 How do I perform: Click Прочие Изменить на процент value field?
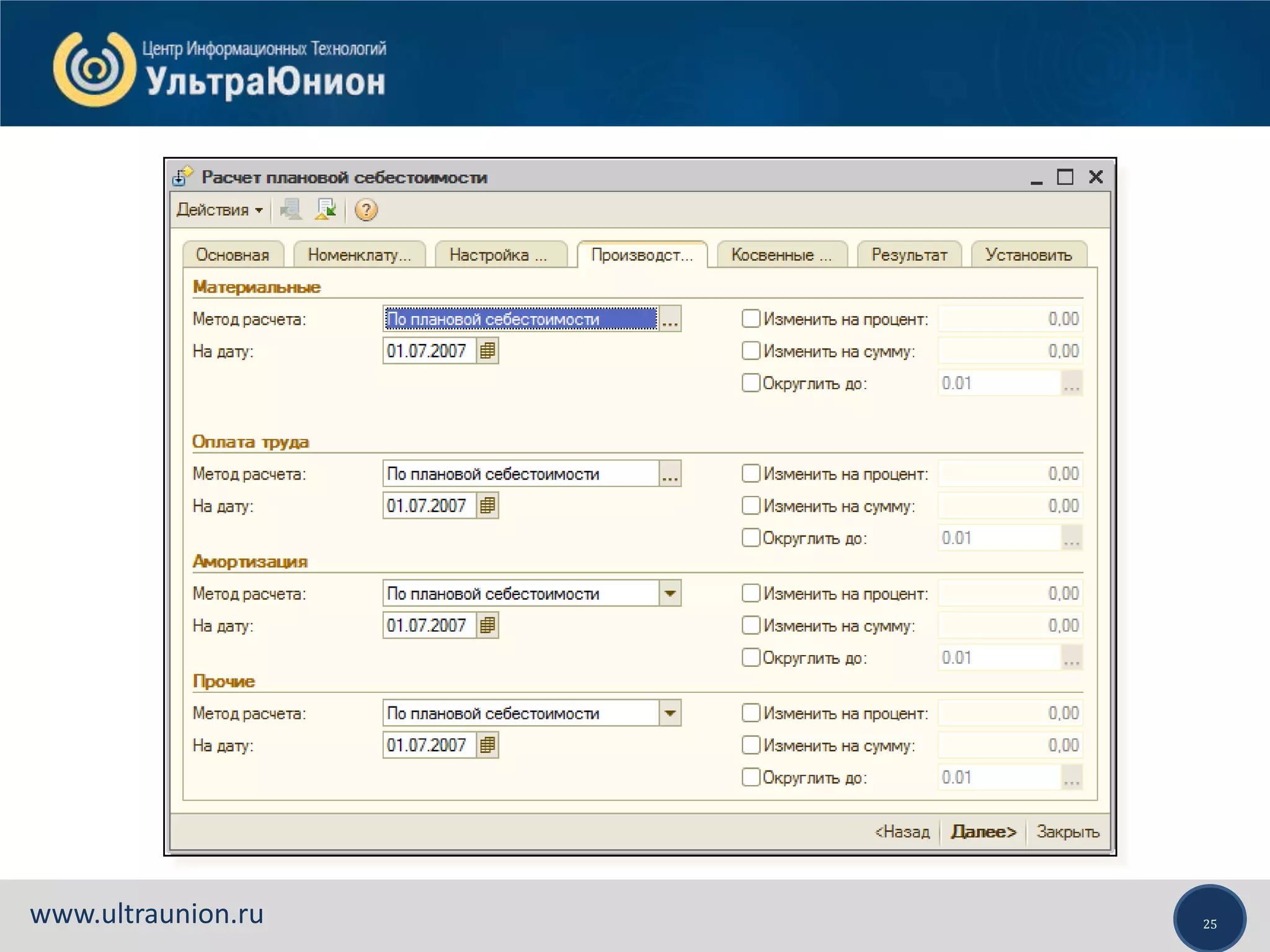tap(1010, 713)
